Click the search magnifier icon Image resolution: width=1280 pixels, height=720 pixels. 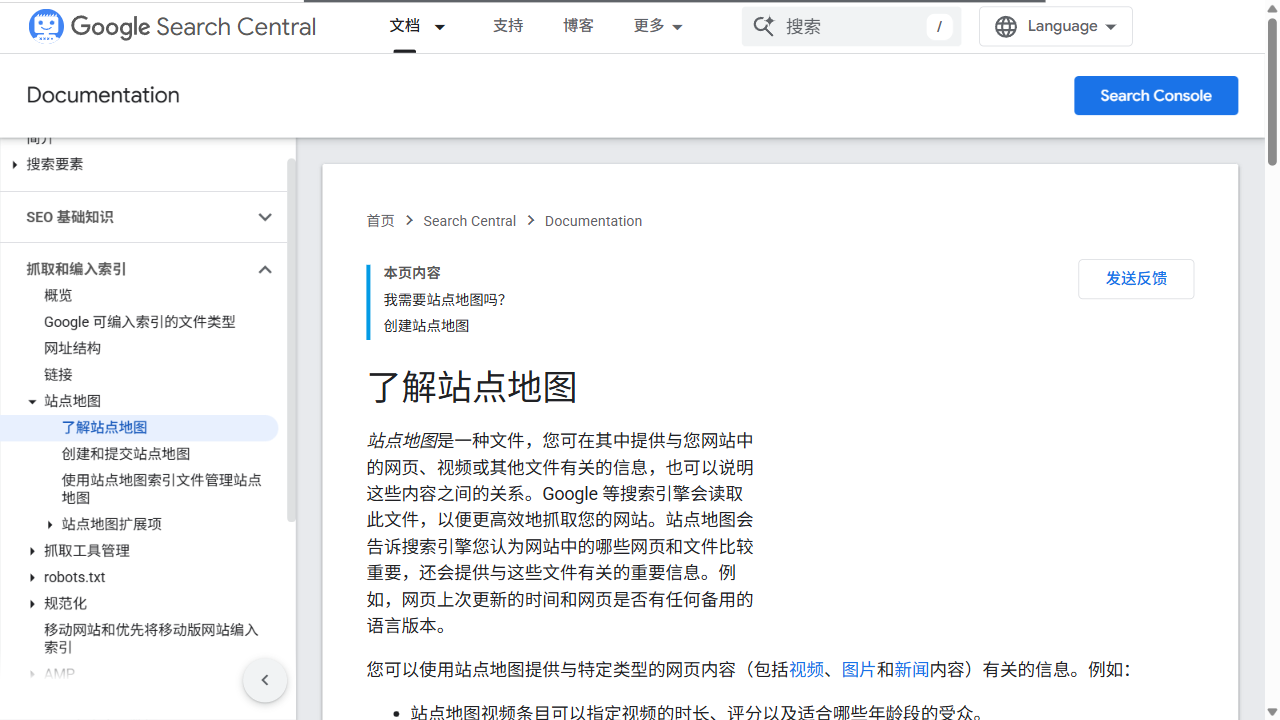(763, 26)
